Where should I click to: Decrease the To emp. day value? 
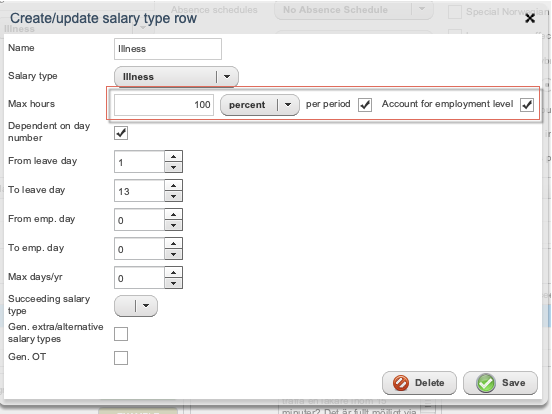[x=174, y=254]
